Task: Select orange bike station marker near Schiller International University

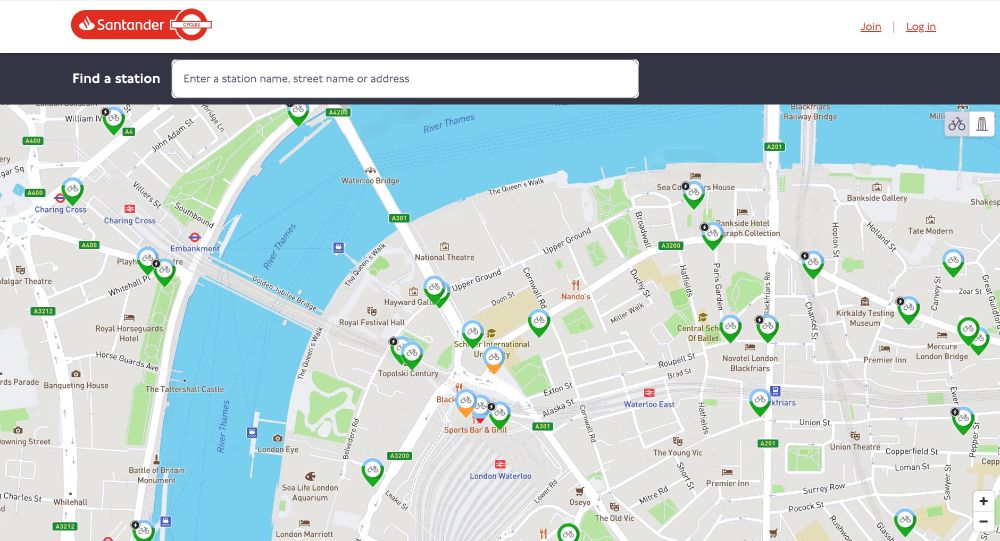Action: click(x=493, y=359)
